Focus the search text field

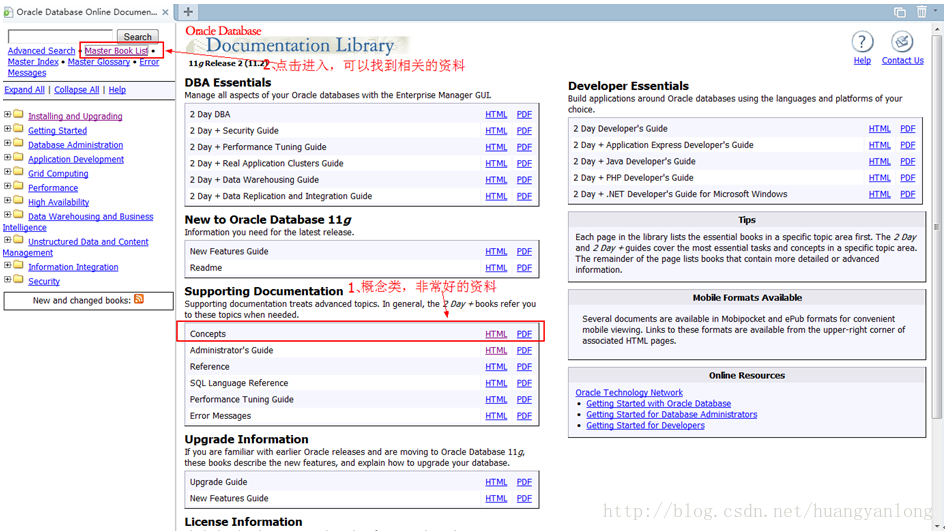[60, 37]
